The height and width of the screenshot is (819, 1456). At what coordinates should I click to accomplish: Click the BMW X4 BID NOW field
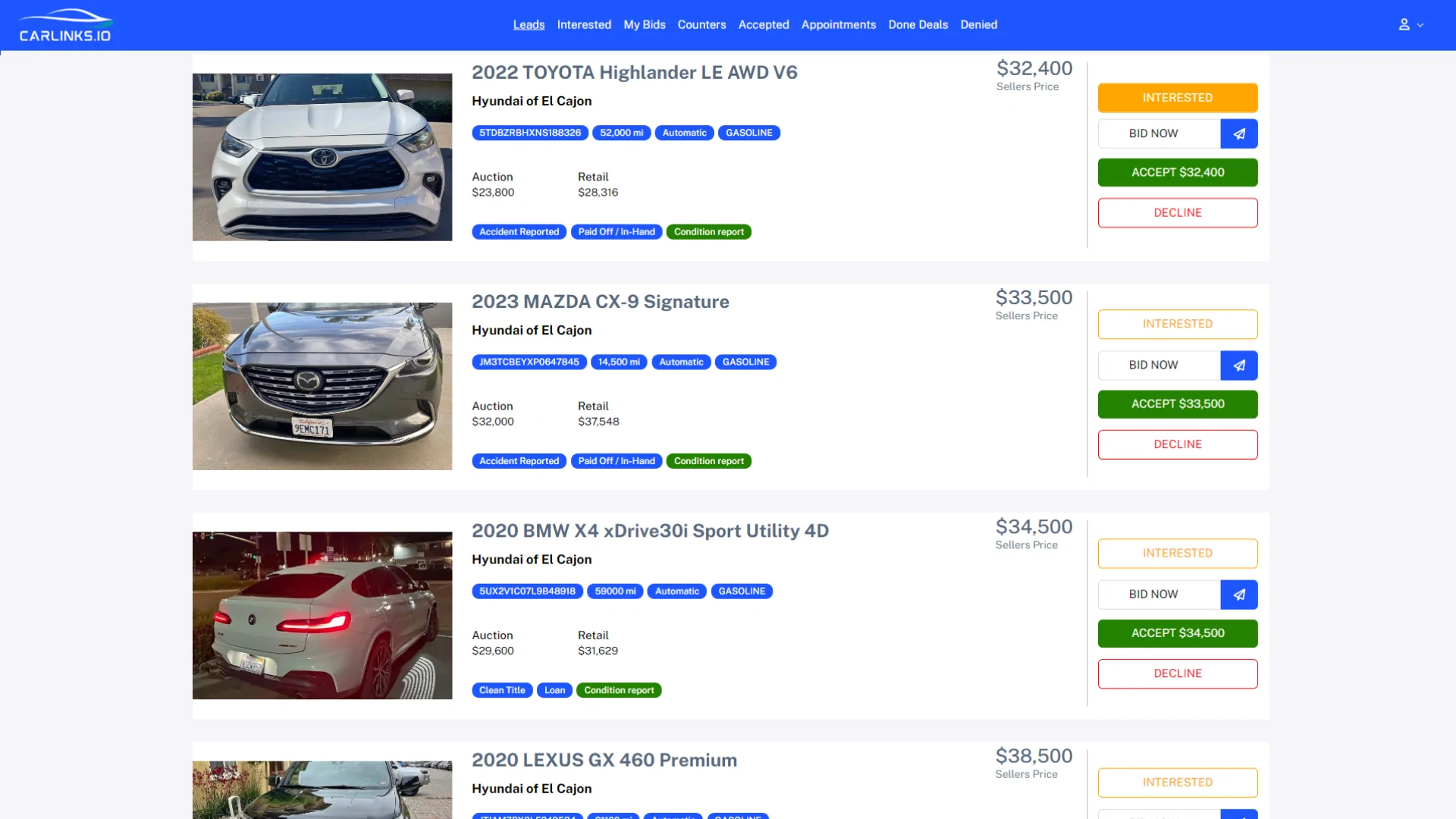tap(1159, 595)
